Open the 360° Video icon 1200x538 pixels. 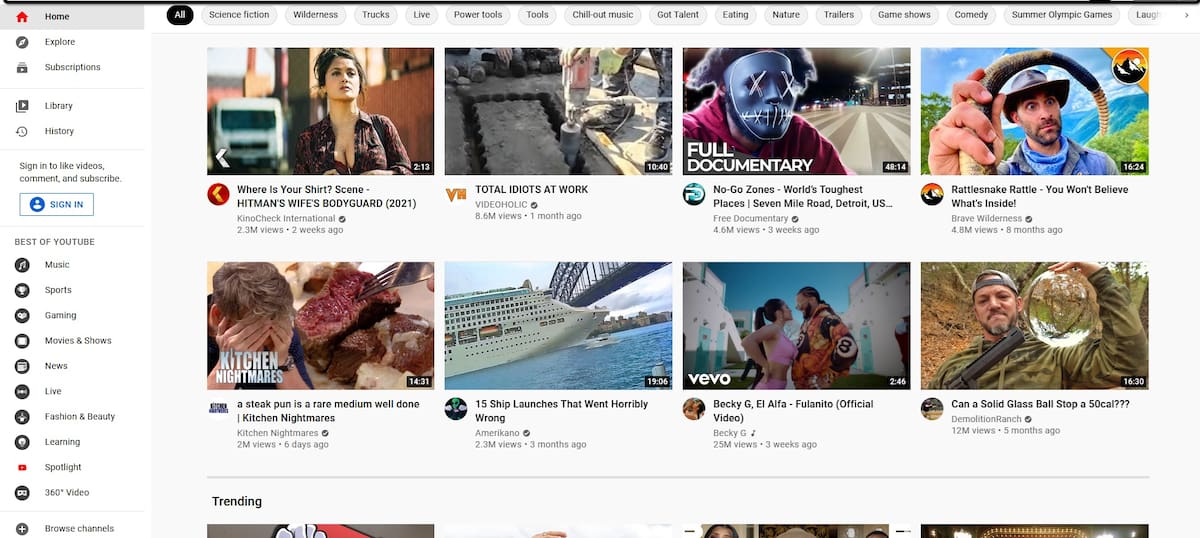pos(22,492)
